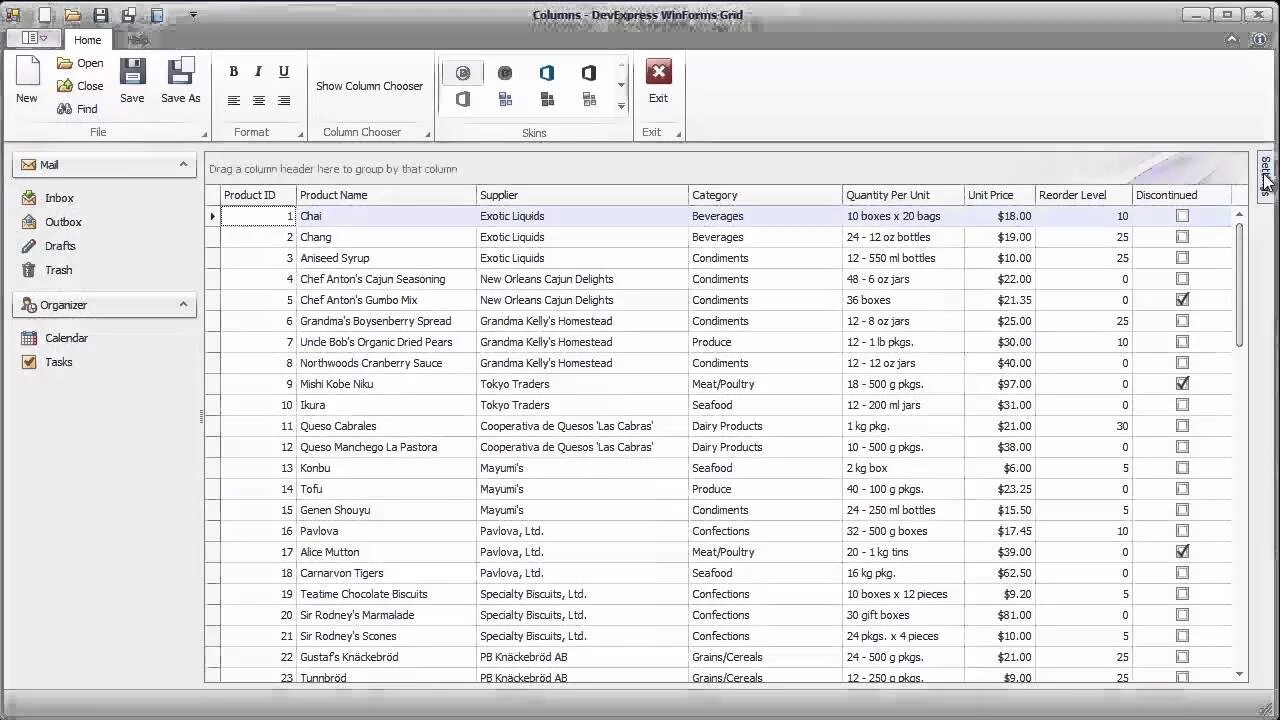The height and width of the screenshot is (720, 1280).
Task: Collapse the Organizer navigation group
Action: coord(183,304)
